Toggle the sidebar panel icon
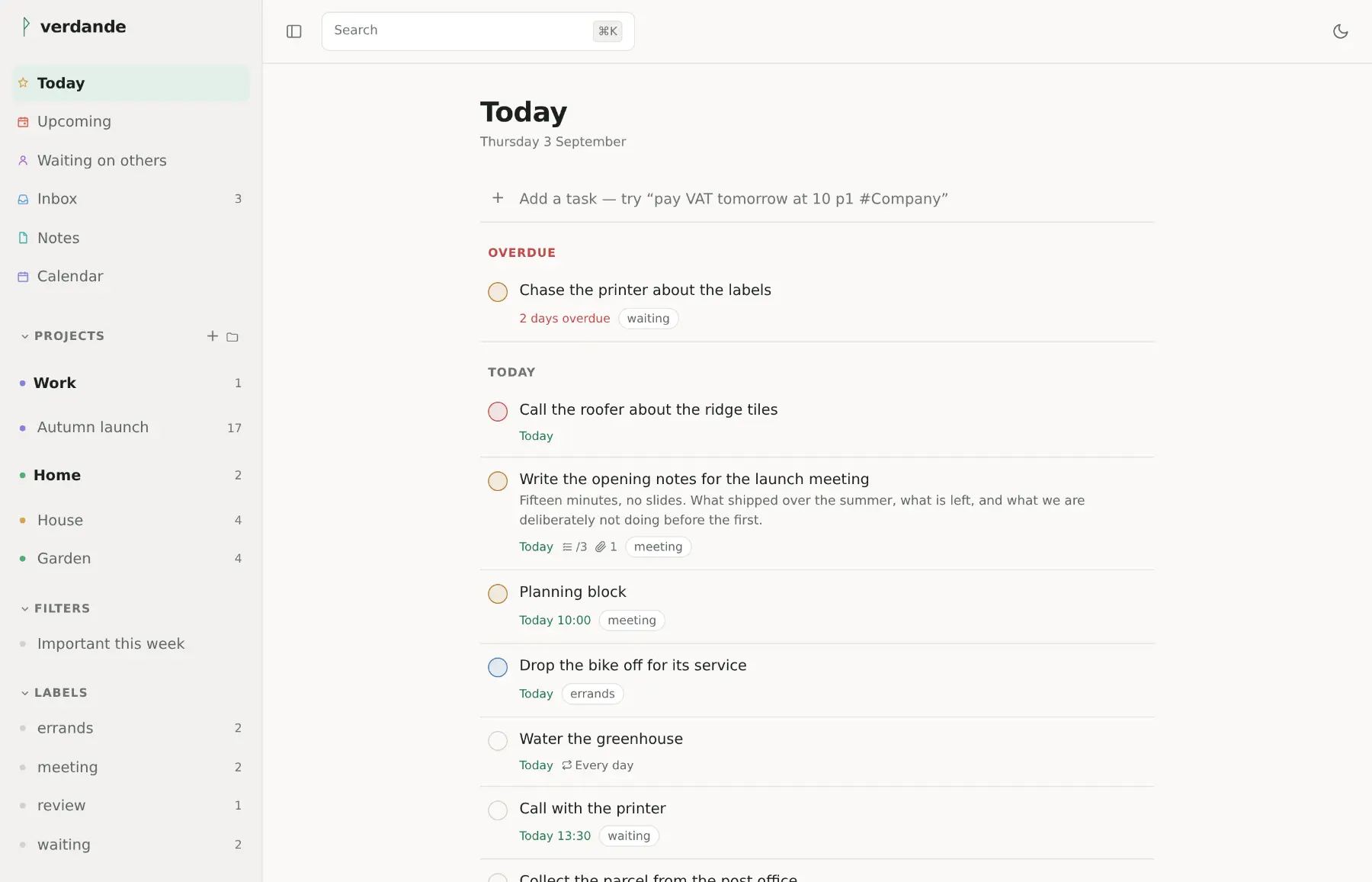Viewport: 1372px width, 882px height. coord(294,31)
